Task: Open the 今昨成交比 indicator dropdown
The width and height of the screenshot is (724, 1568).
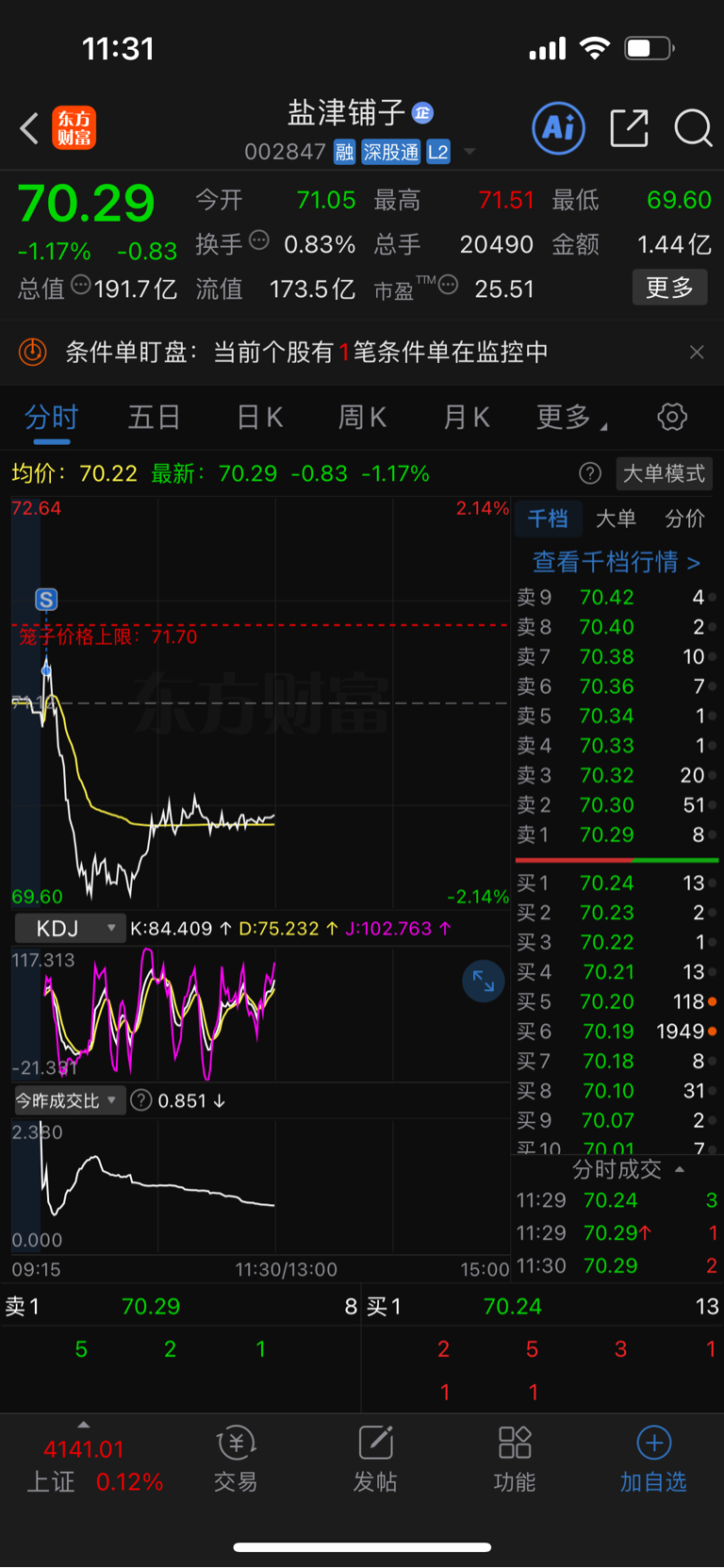Action: (x=70, y=1100)
